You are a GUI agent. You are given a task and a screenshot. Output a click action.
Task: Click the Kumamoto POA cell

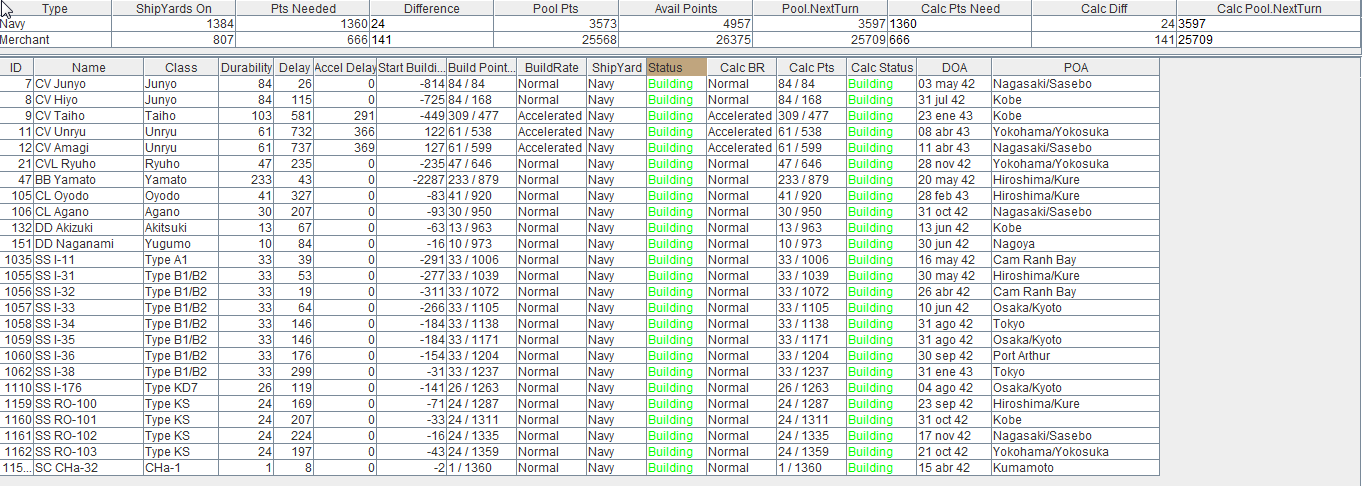1075,468
